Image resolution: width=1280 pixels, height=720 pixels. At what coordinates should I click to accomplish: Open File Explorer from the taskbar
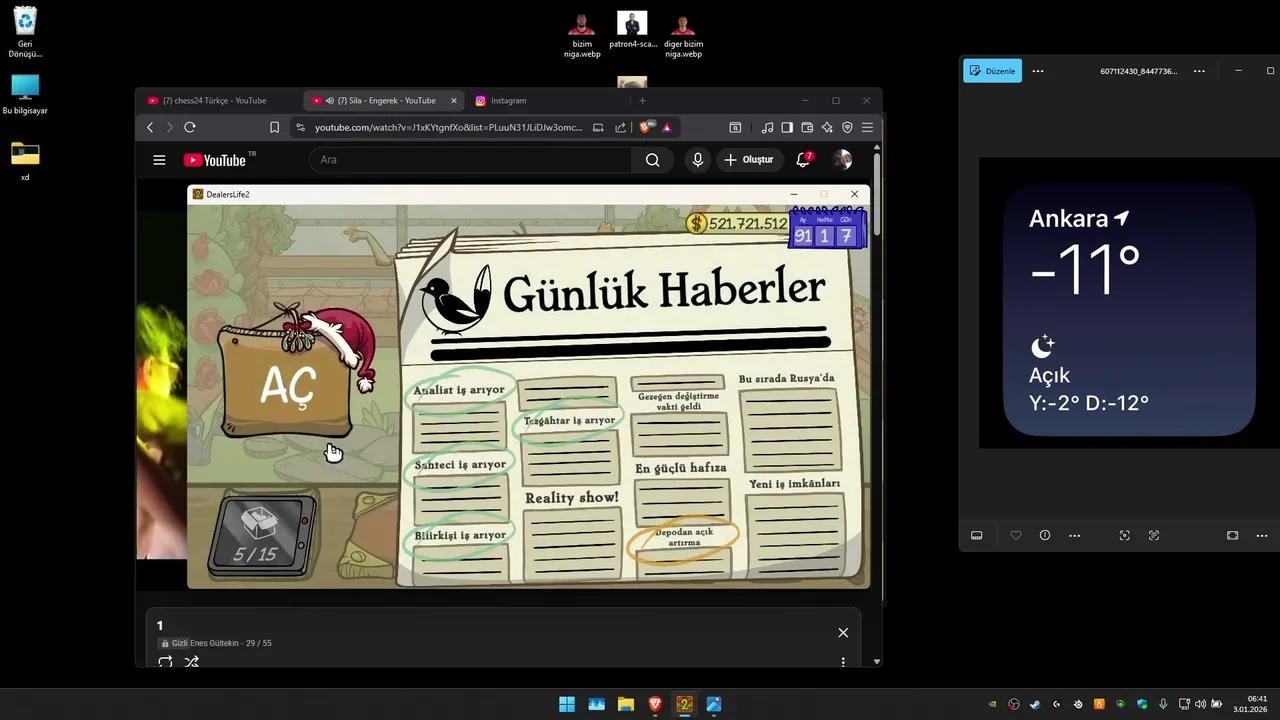point(626,704)
